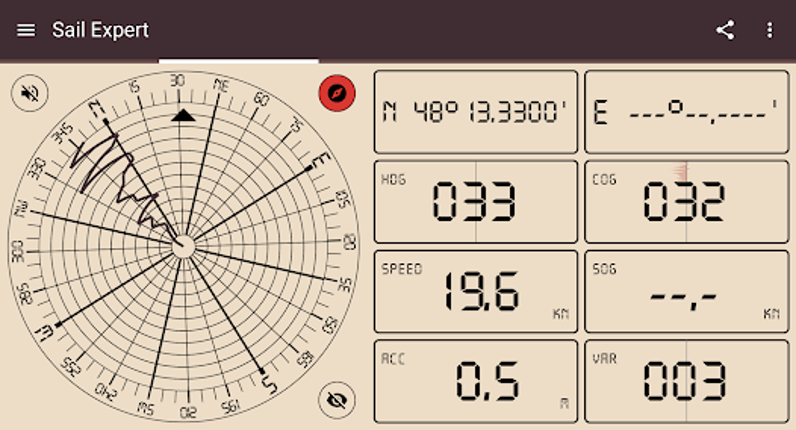Open the hamburger navigation menu
Screen dimensions: 796x430
click(x=26, y=30)
